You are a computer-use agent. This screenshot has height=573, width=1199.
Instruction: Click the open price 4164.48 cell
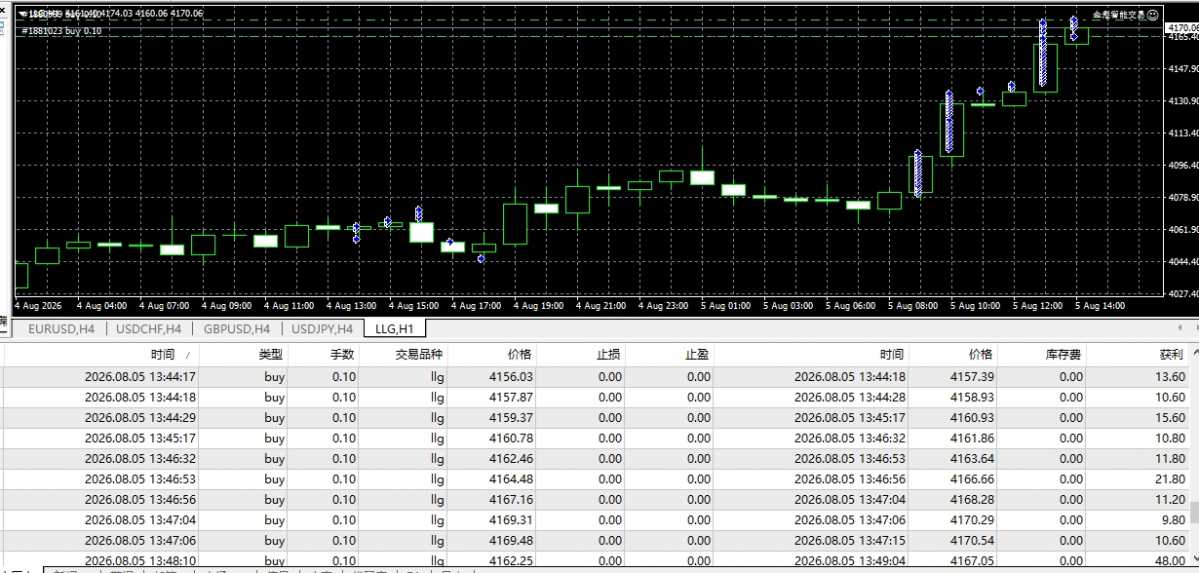coord(512,480)
